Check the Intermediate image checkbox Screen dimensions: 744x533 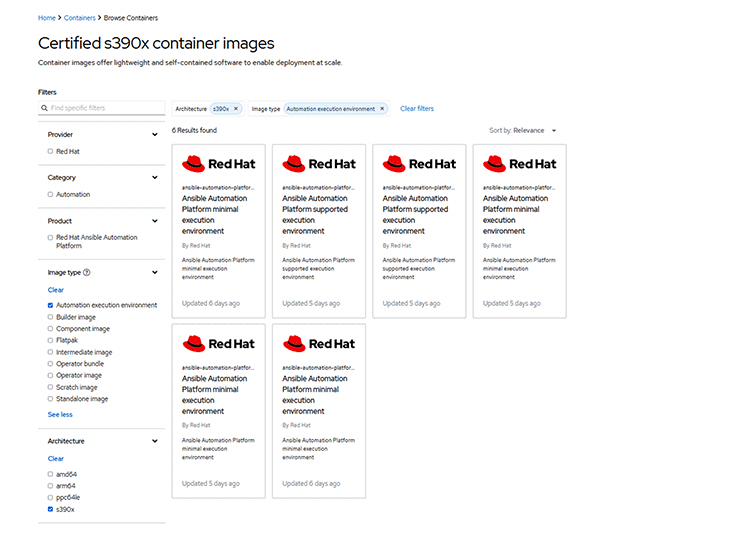(x=50, y=352)
